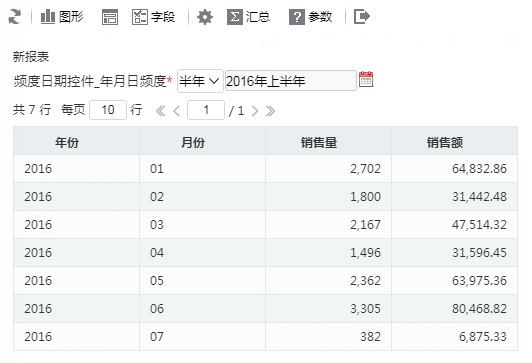532x363 pixels.
Task: Open the calendar date picker icon
Action: coord(366,80)
